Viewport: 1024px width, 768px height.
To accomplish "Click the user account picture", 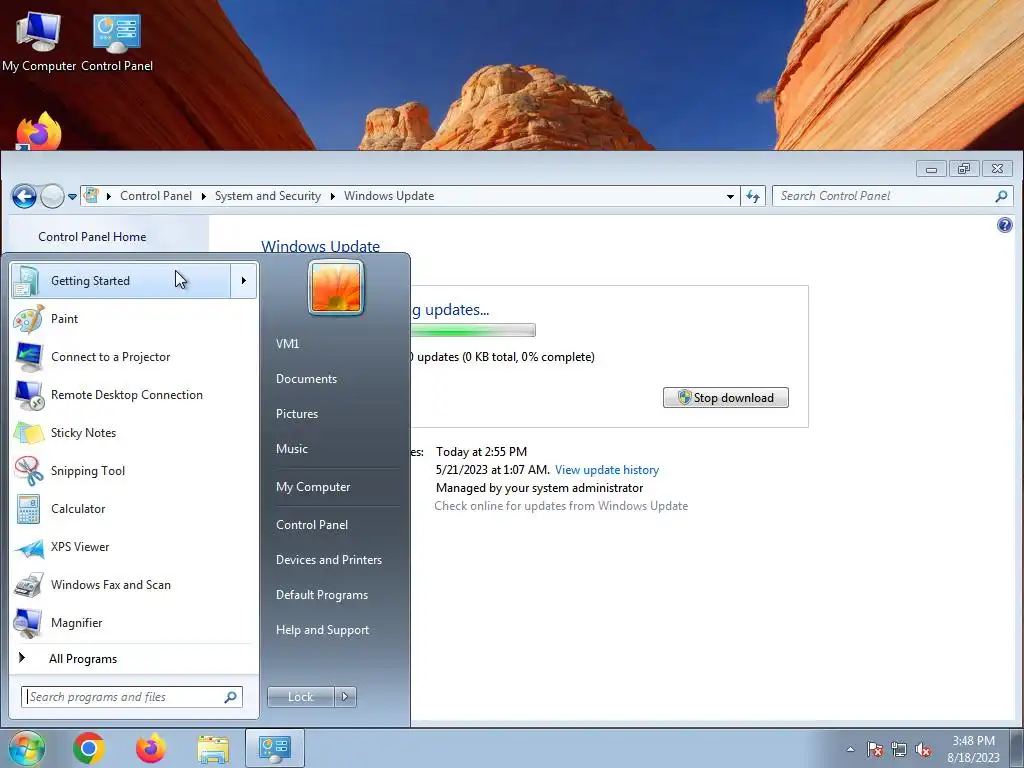I will pos(336,287).
